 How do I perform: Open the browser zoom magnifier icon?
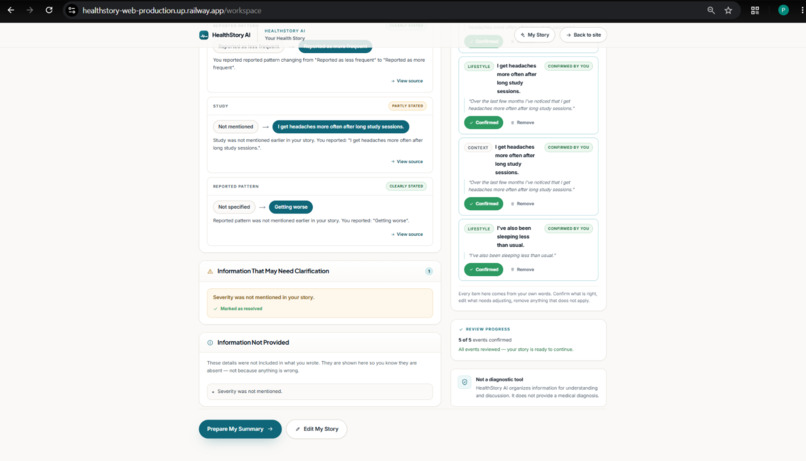[711, 10]
